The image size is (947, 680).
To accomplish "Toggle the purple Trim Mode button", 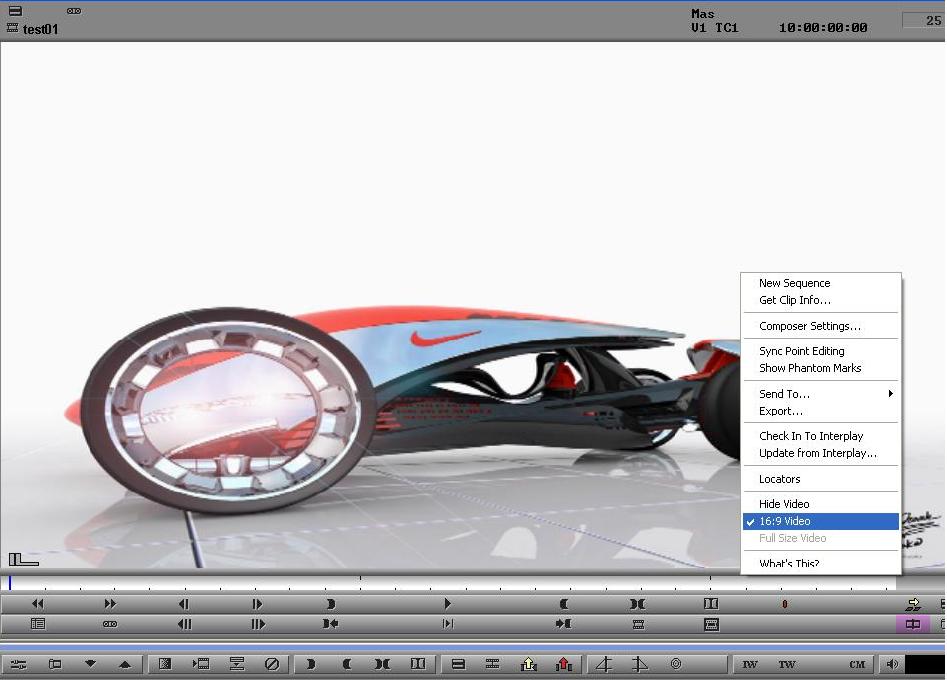I will coord(913,623).
